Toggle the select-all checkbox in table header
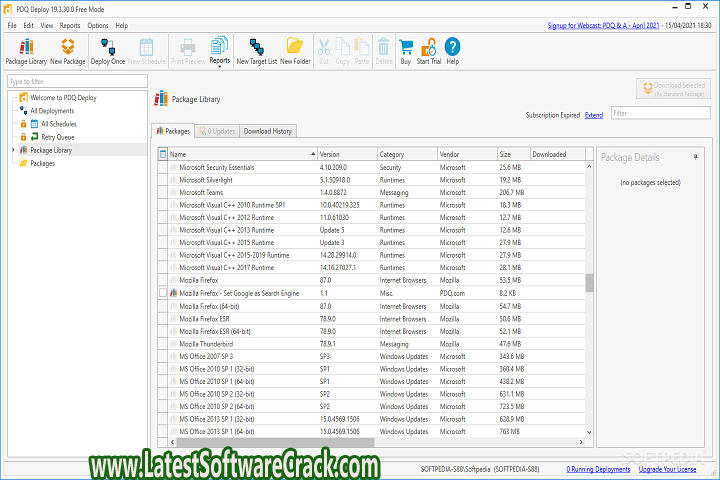720x480 pixels. (x=163, y=154)
